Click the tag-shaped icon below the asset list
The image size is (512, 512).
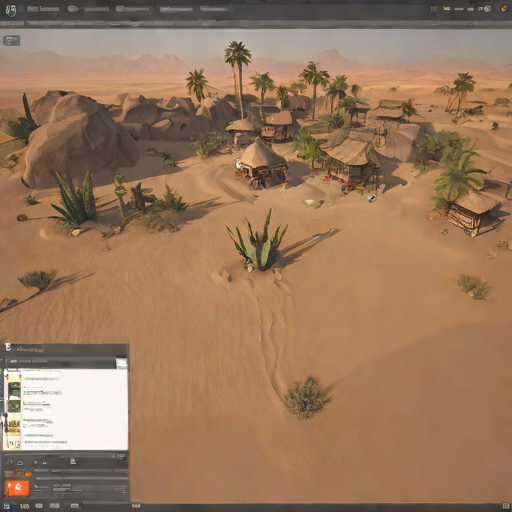tap(10, 462)
